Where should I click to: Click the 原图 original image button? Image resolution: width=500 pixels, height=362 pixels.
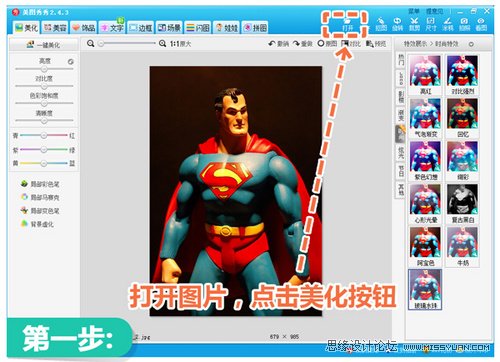coord(327,44)
